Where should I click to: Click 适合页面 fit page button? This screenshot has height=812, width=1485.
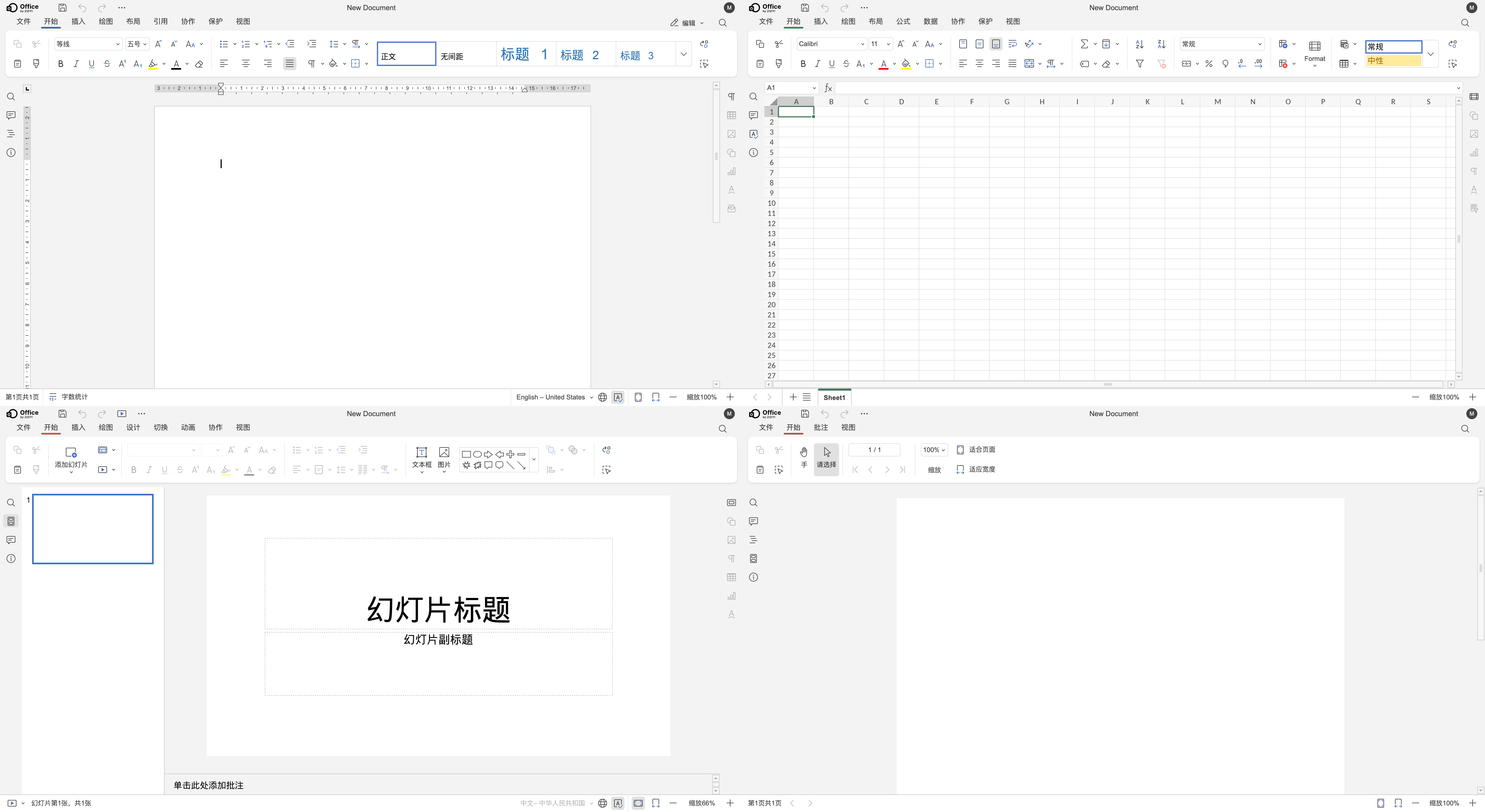[x=975, y=450]
